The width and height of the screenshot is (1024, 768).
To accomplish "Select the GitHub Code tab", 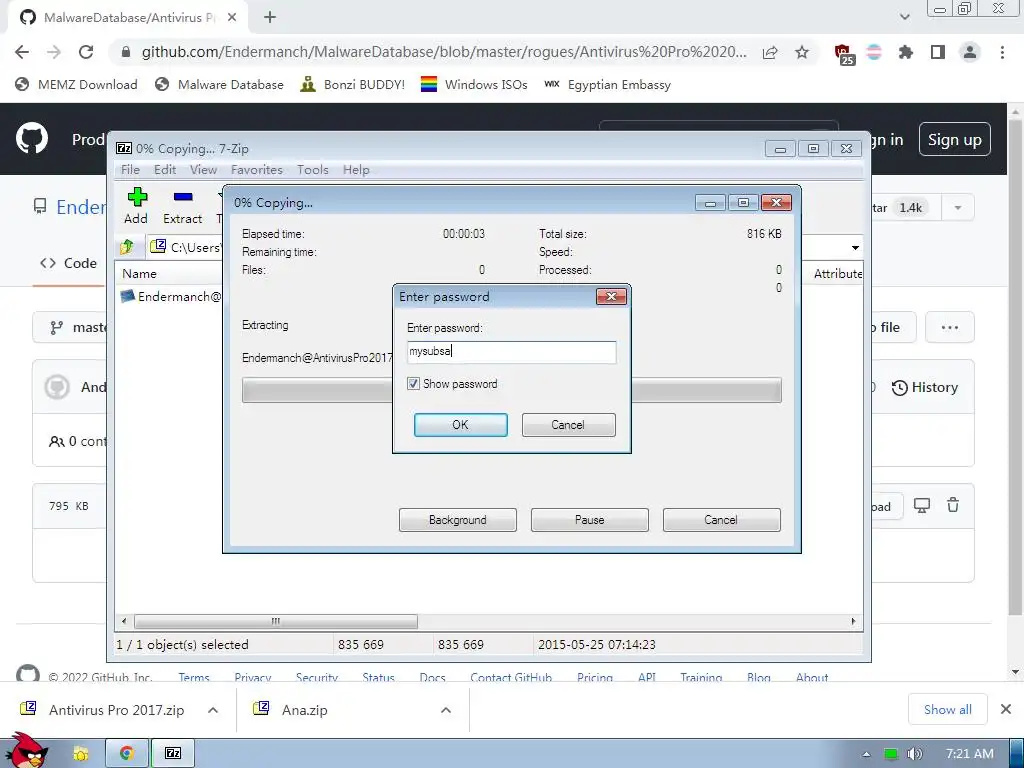I will (x=69, y=263).
